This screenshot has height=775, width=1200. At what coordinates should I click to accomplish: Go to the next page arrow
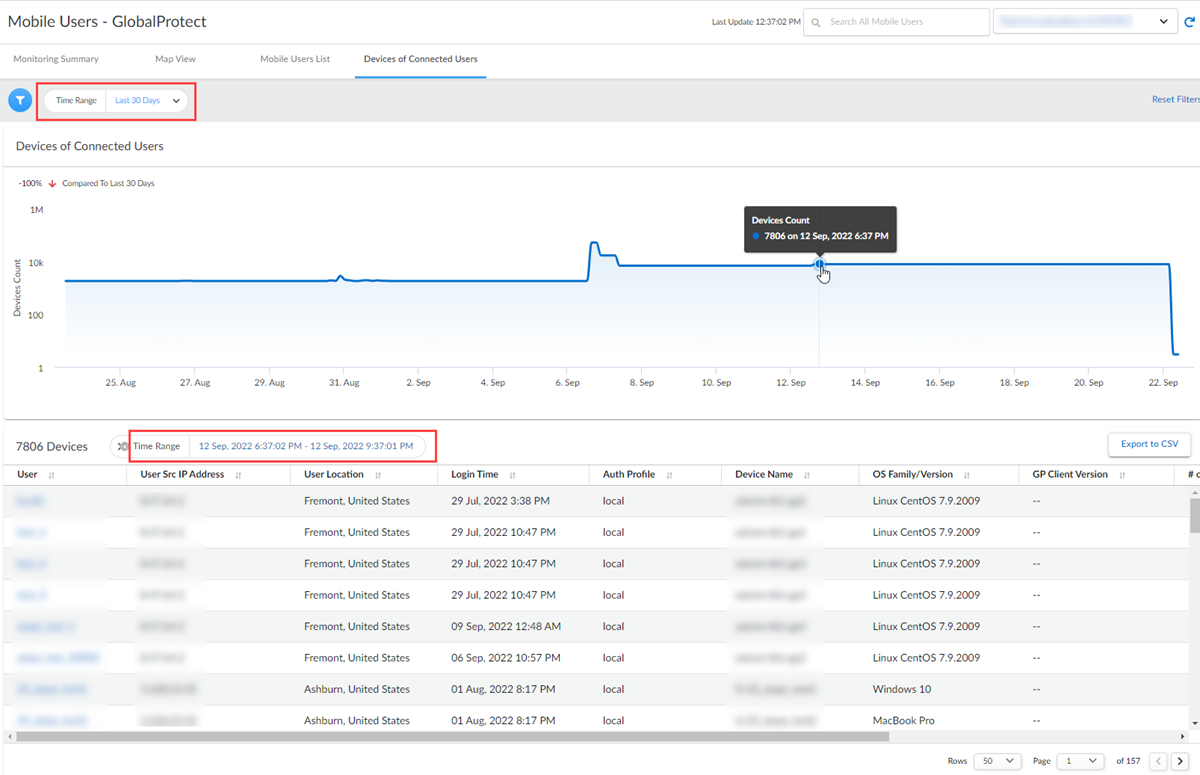[x=1182, y=761]
